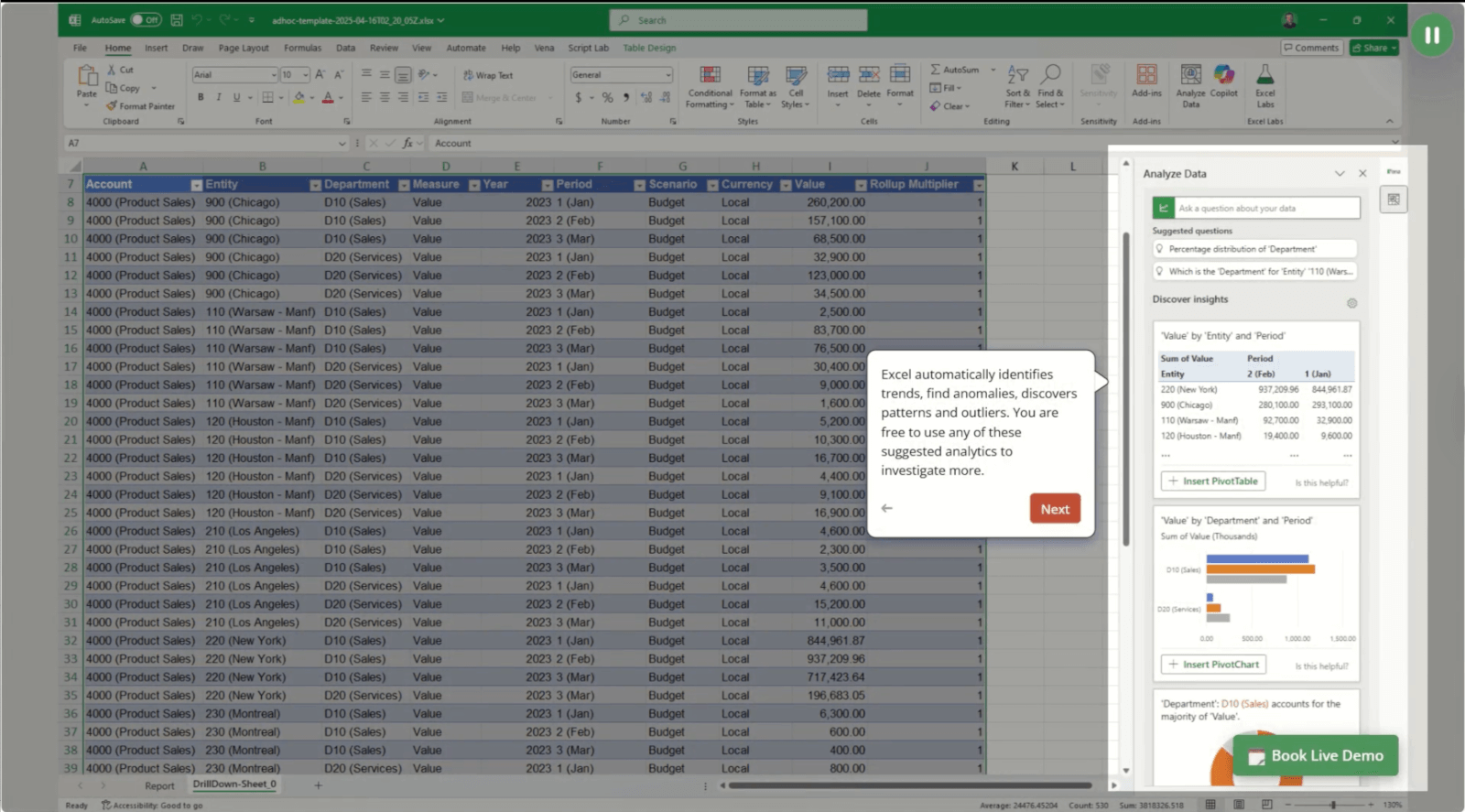
Task: Open the Value column filter dropdown
Action: [x=861, y=185]
